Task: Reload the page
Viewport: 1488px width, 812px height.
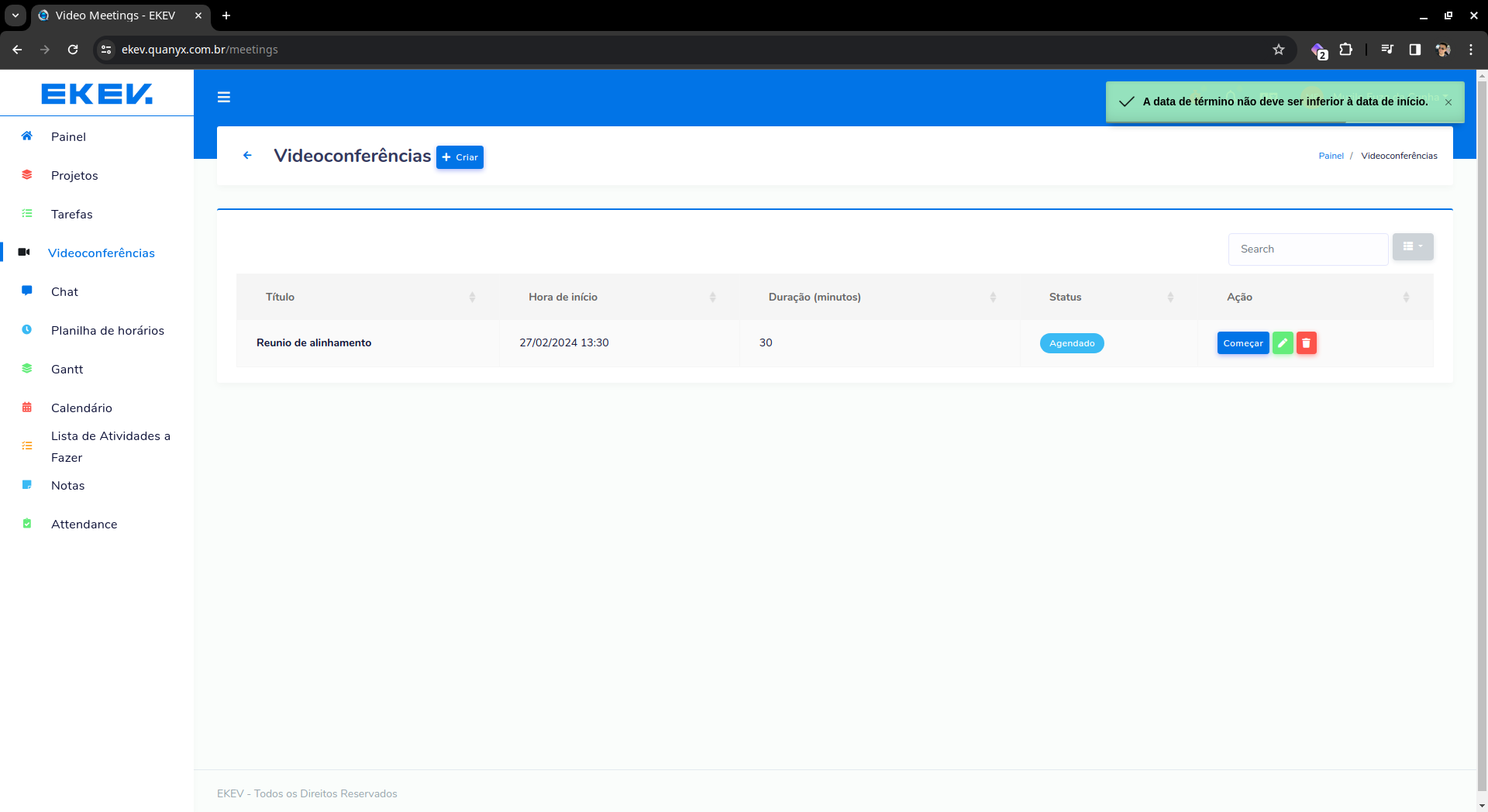Action: [x=73, y=50]
